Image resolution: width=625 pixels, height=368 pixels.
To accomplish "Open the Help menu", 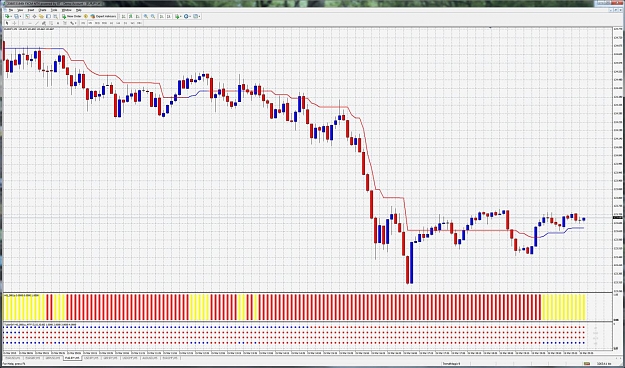I will tap(79, 10).
